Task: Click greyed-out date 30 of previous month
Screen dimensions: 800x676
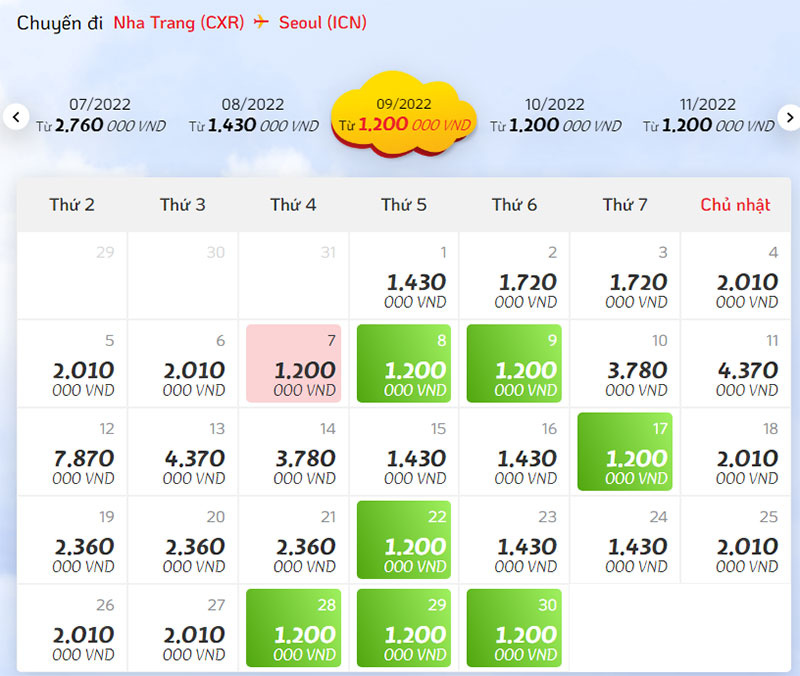Action: (x=183, y=276)
